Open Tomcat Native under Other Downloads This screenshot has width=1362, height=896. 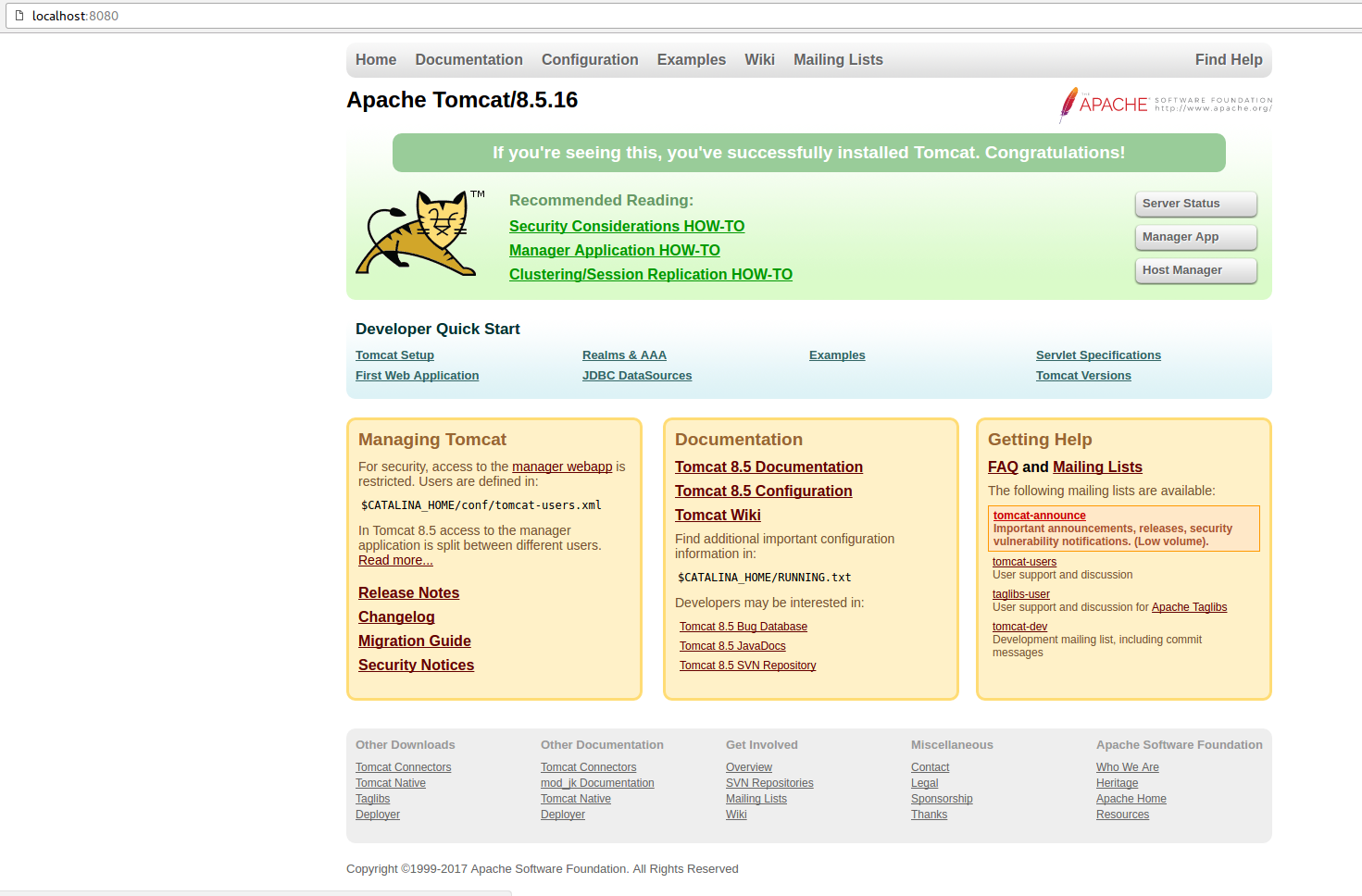pyautogui.click(x=391, y=783)
